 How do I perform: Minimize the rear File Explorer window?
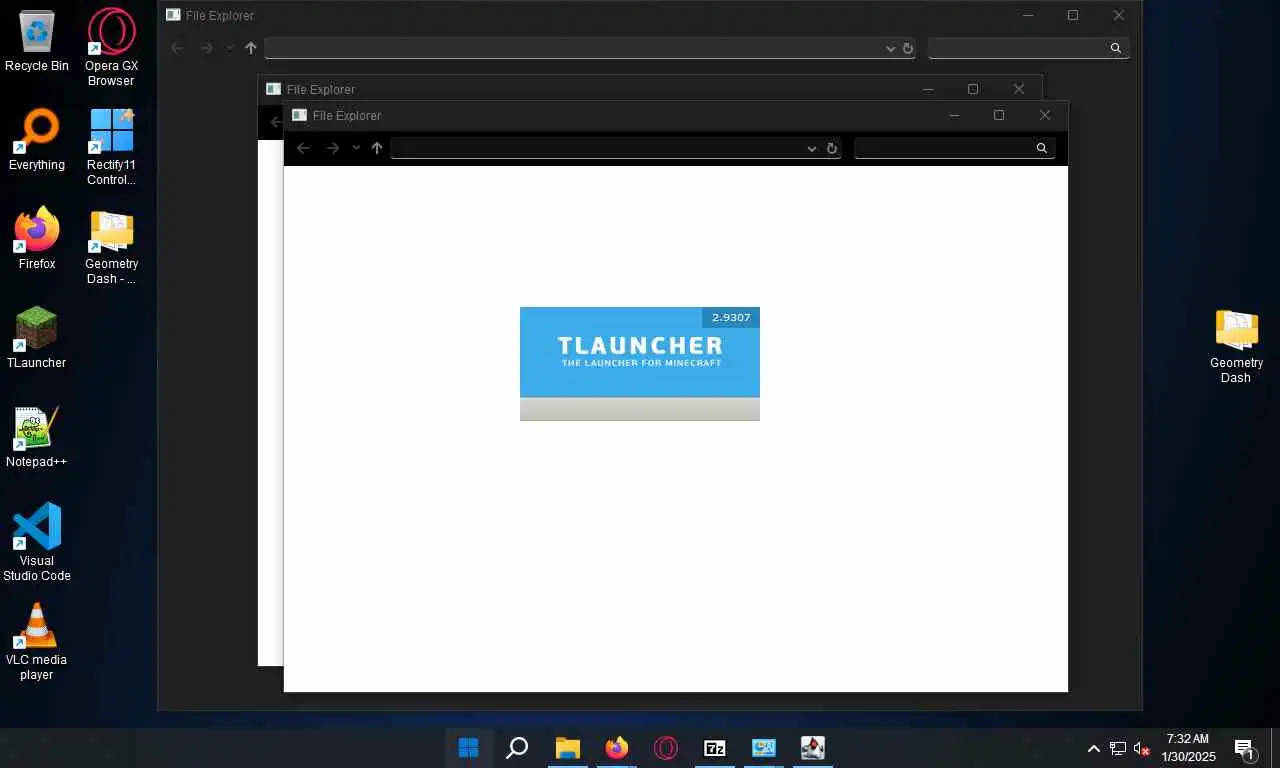click(1027, 15)
